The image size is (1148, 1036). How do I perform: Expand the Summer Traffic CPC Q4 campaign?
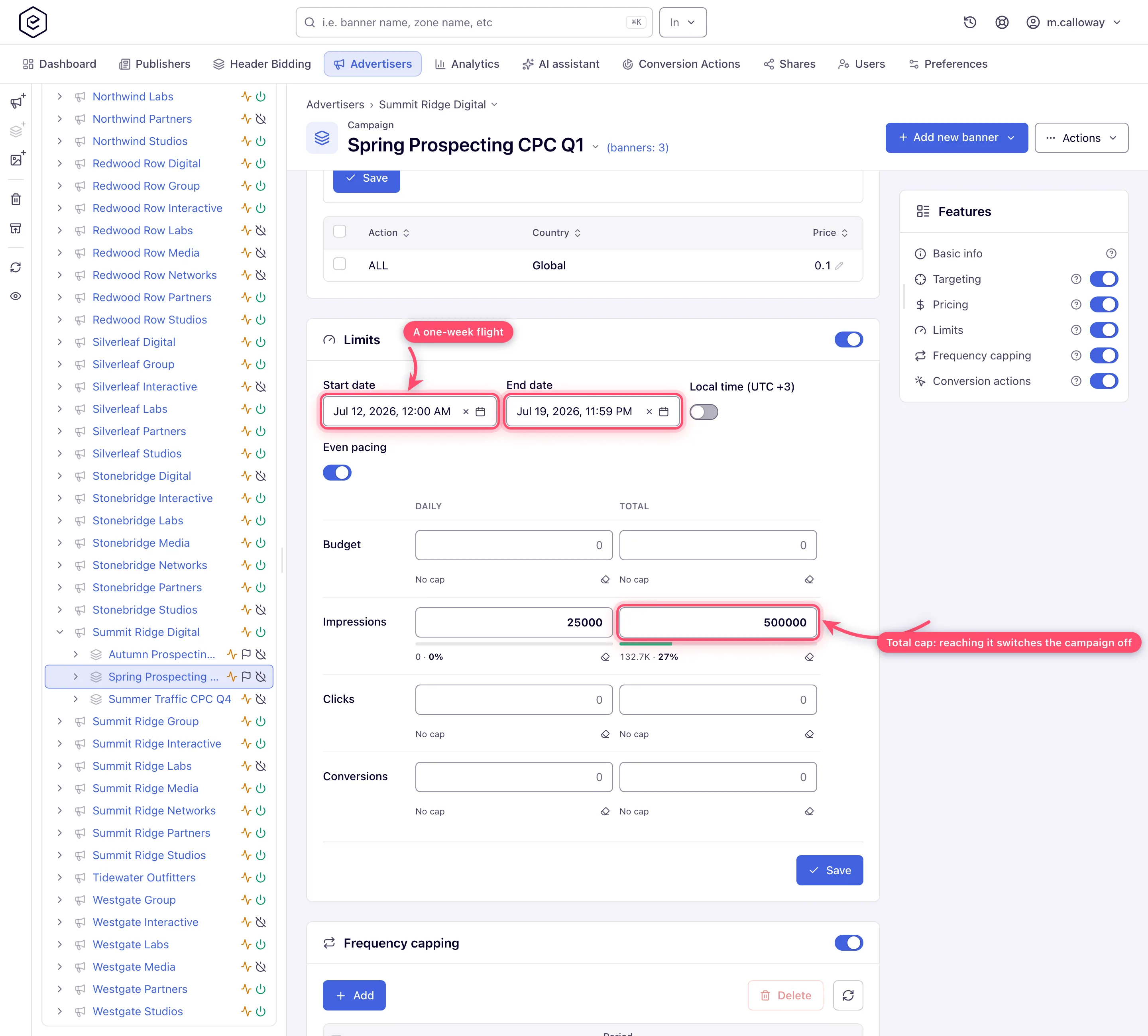(75, 699)
